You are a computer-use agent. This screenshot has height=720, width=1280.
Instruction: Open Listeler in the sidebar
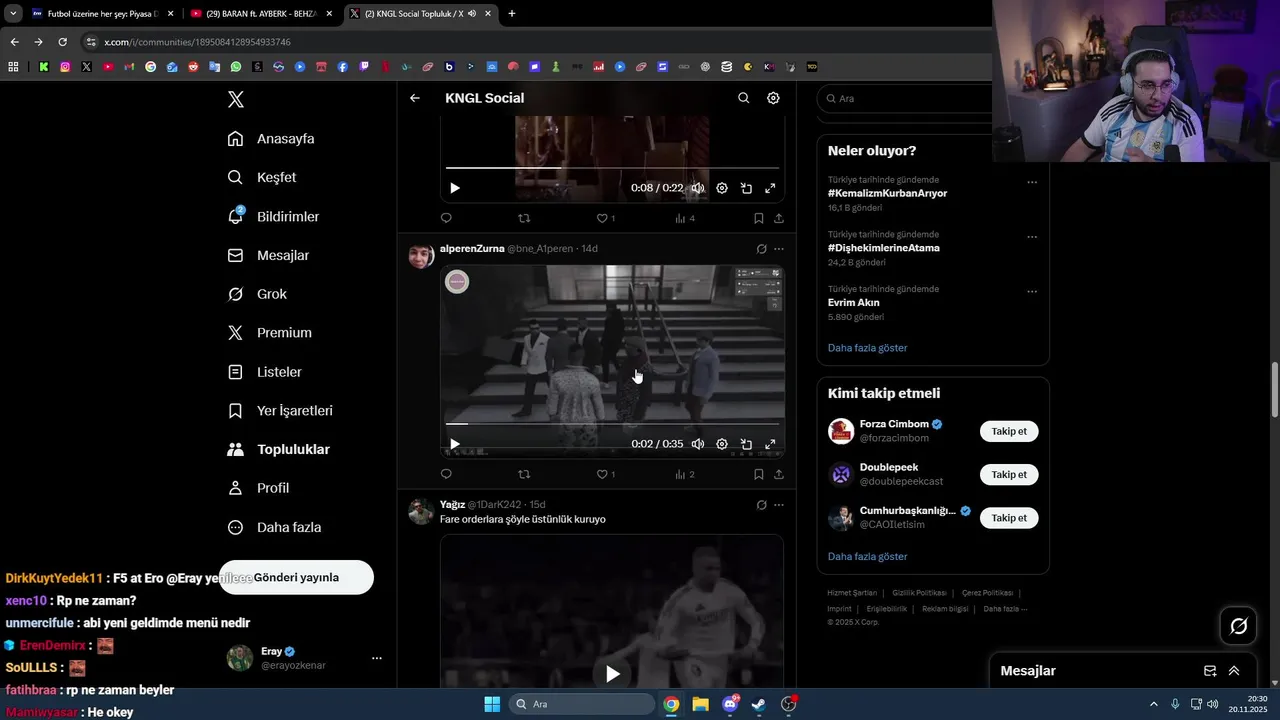coord(264,372)
